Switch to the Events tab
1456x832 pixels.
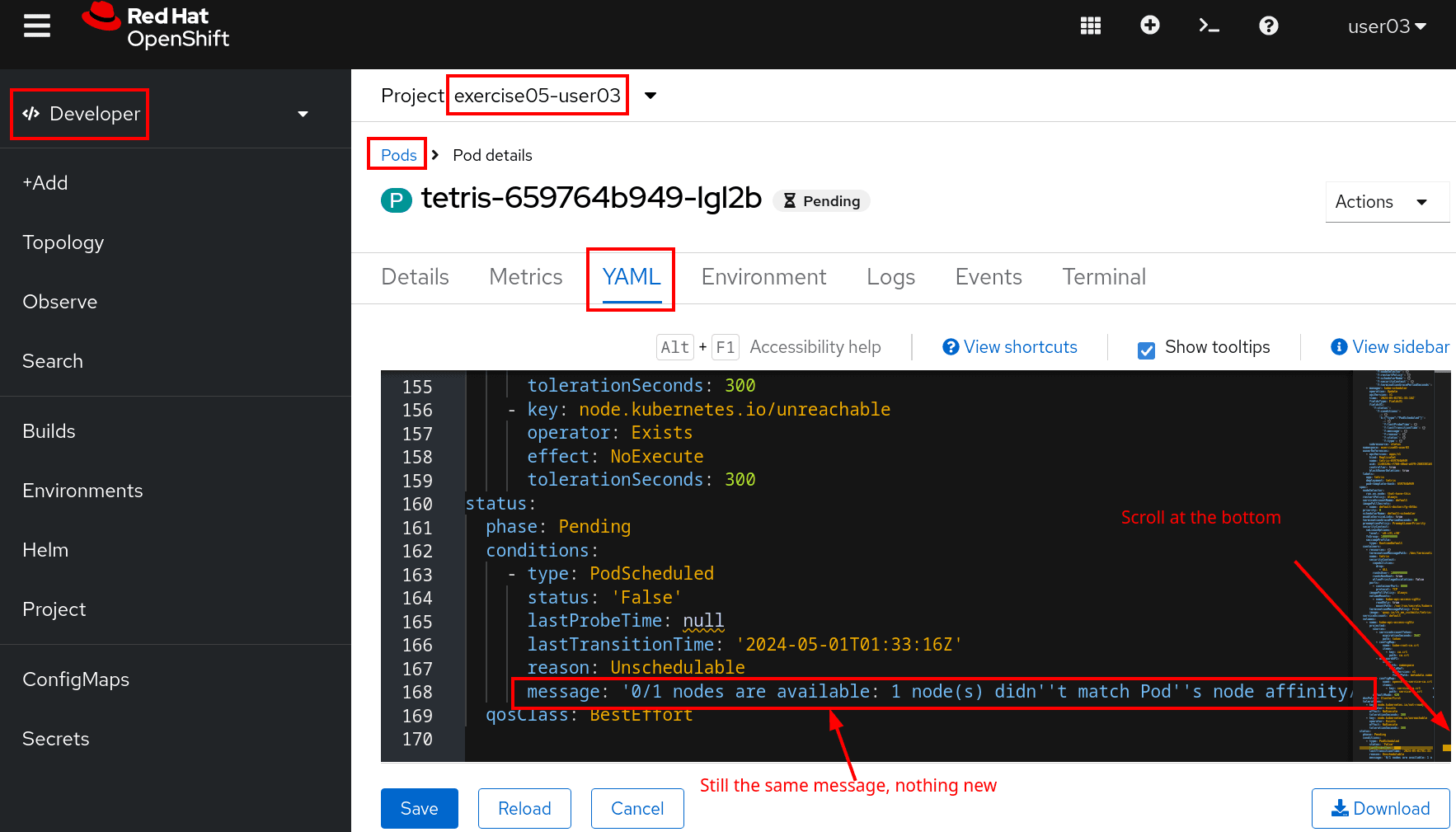(989, 277)
